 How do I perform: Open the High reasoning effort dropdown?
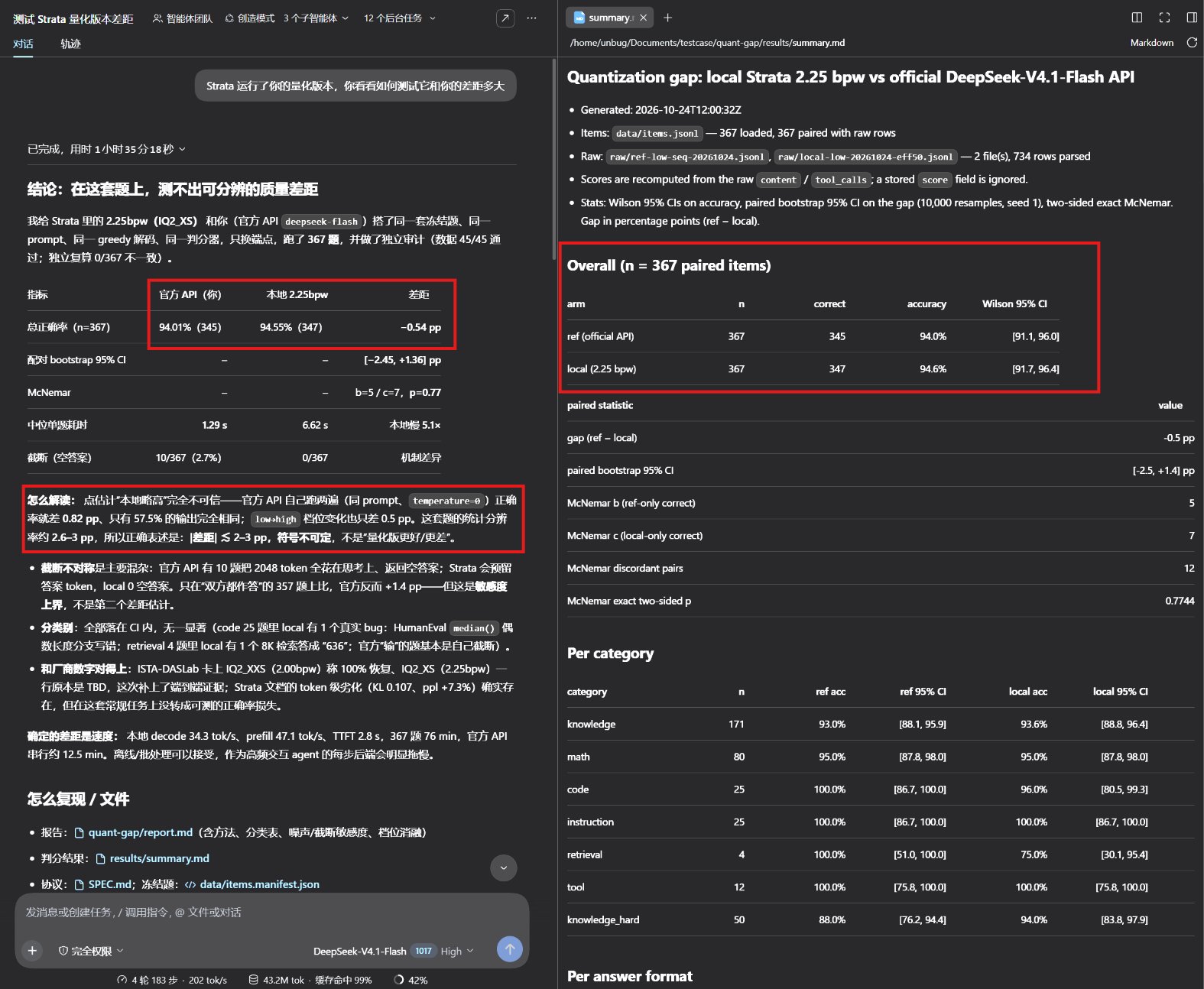[457, 952]
